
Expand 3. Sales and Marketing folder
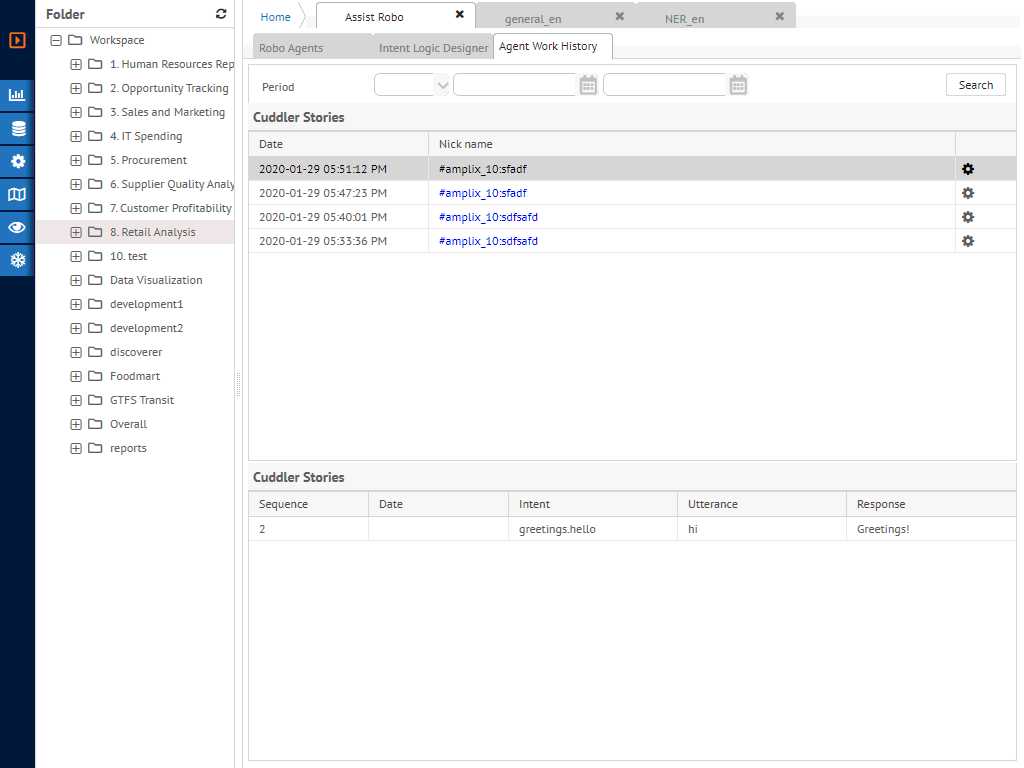76,112
